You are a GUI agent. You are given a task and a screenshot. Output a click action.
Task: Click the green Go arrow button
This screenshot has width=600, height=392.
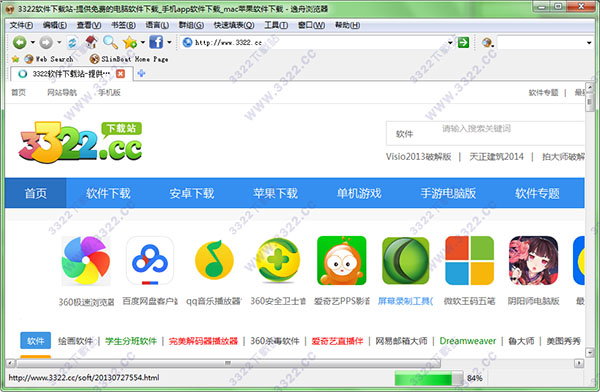[x=463, y=42]
